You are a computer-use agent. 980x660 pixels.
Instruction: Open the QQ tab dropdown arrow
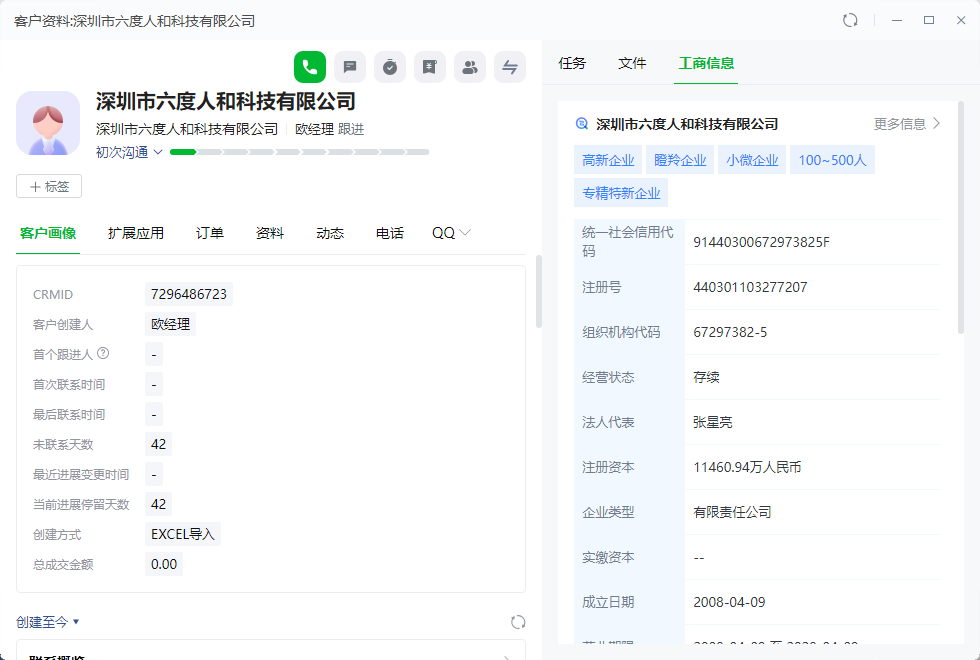tap(464, 232)
